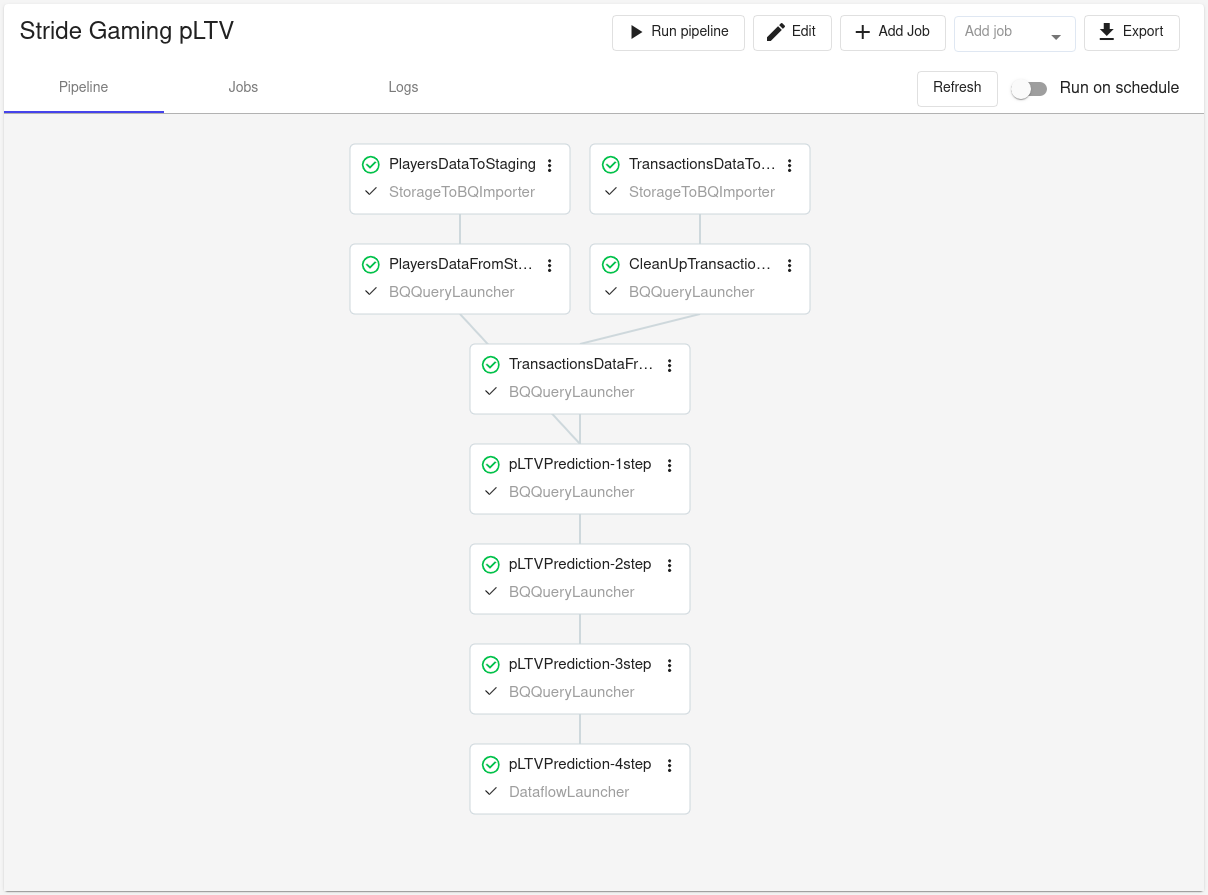Screen dimensions: 1208x895
Task: Click the play icon in Run pipeline
Action: point(636,32)
